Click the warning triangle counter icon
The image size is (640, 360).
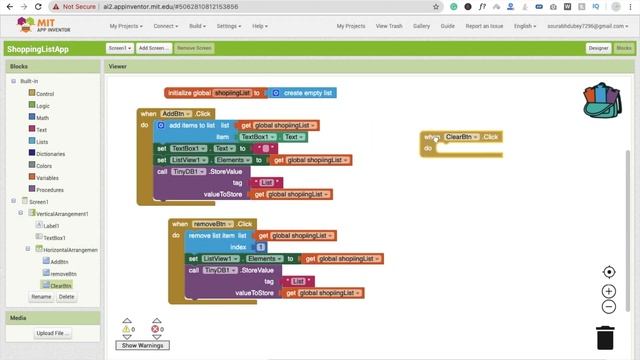click(126, 329)
